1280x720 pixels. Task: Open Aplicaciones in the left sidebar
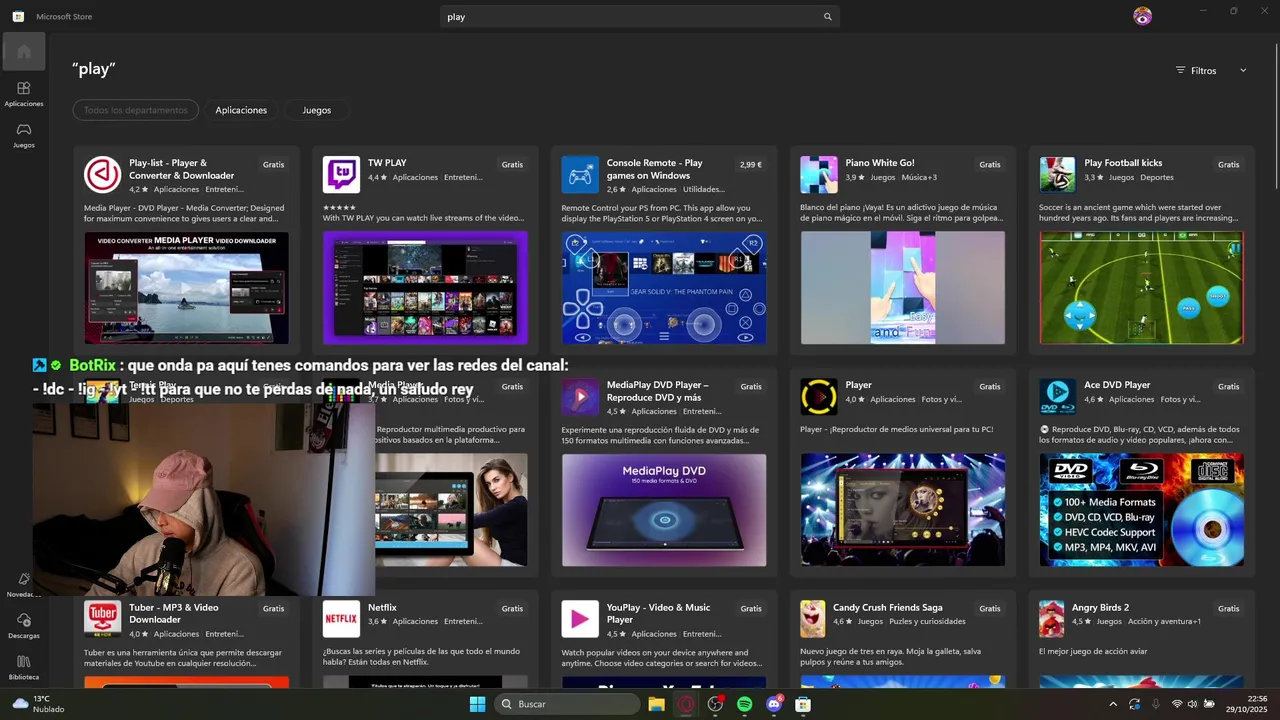[24, 94]
